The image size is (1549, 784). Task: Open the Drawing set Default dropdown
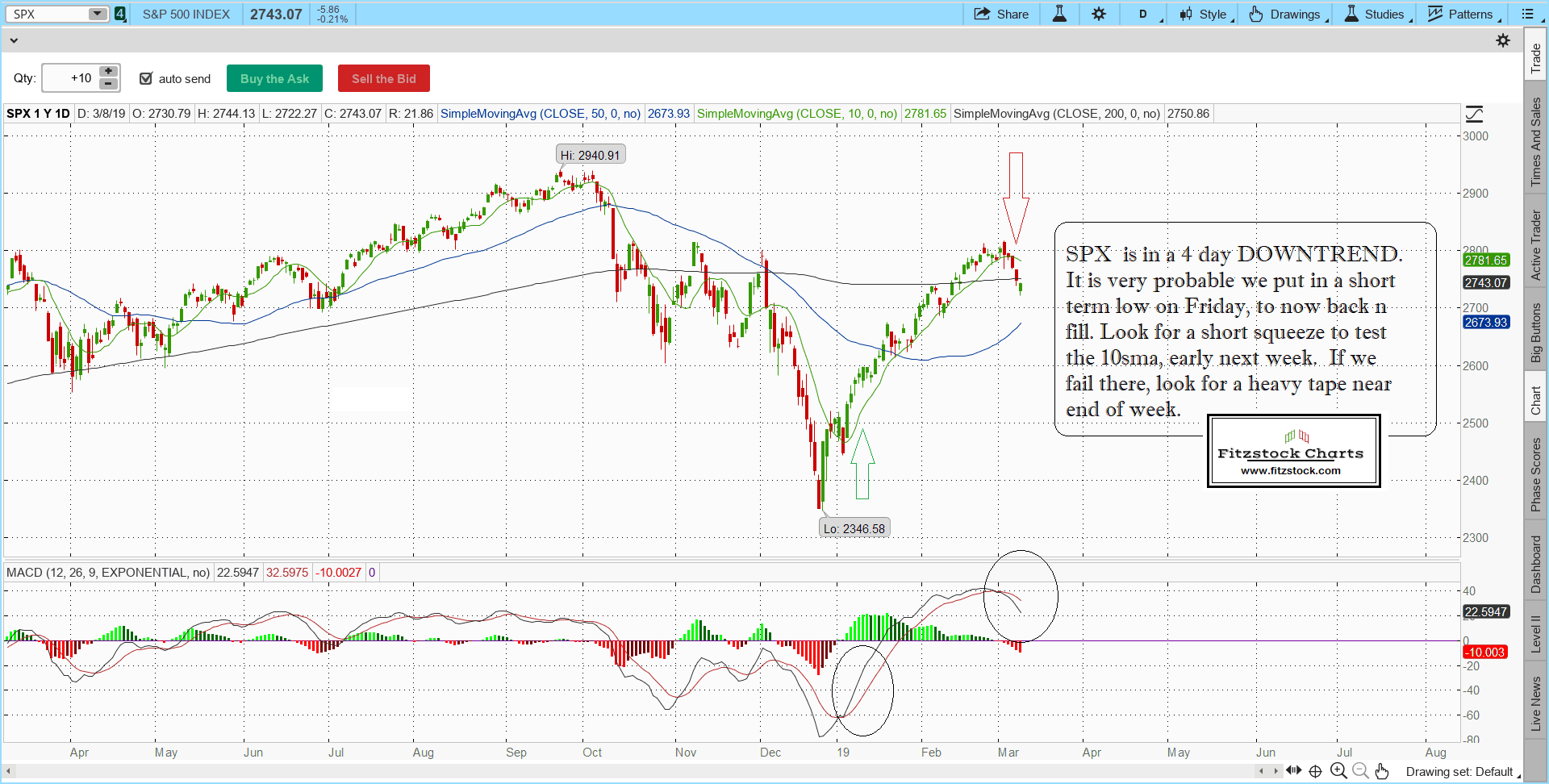point(1462,772)
